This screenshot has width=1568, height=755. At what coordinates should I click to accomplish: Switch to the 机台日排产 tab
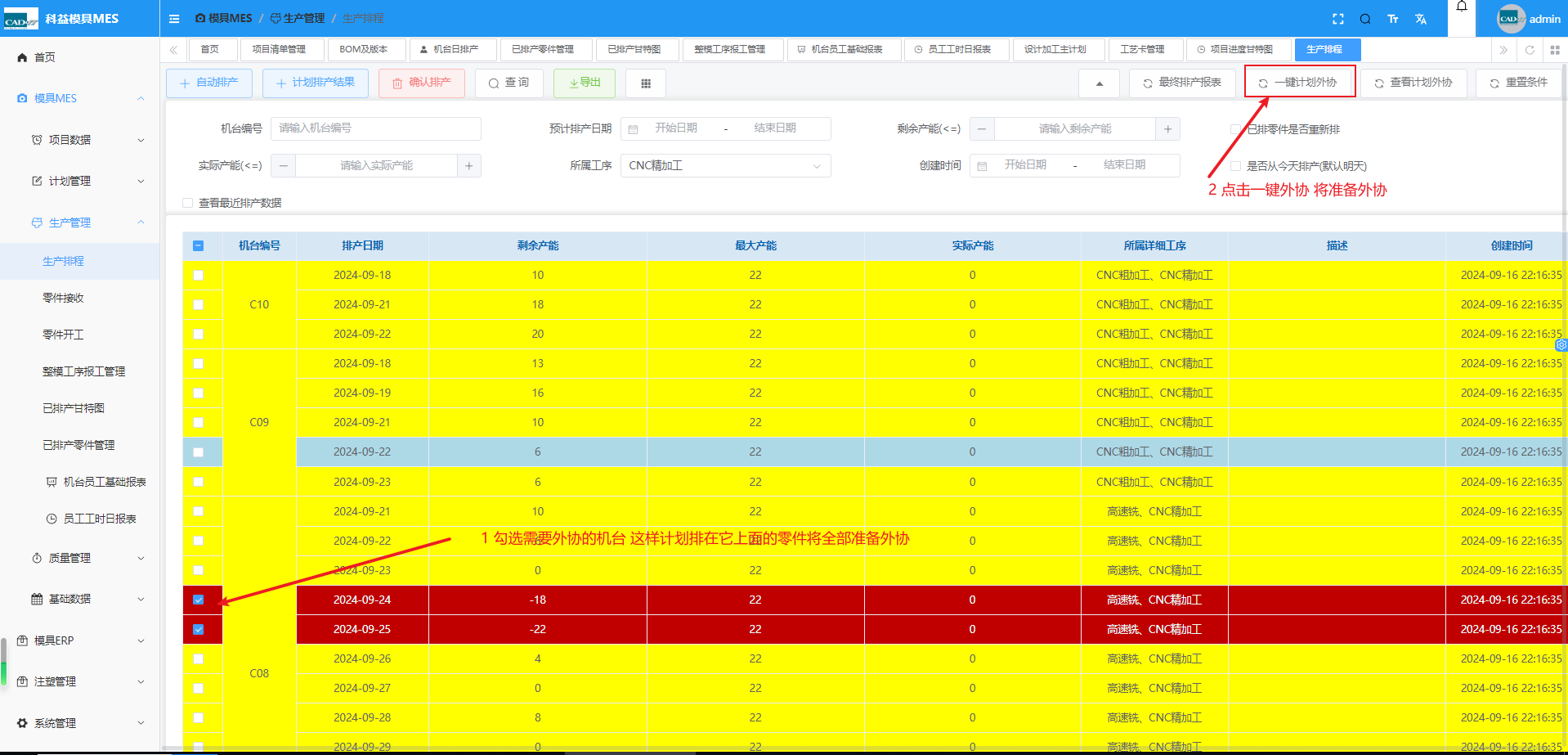454,50
